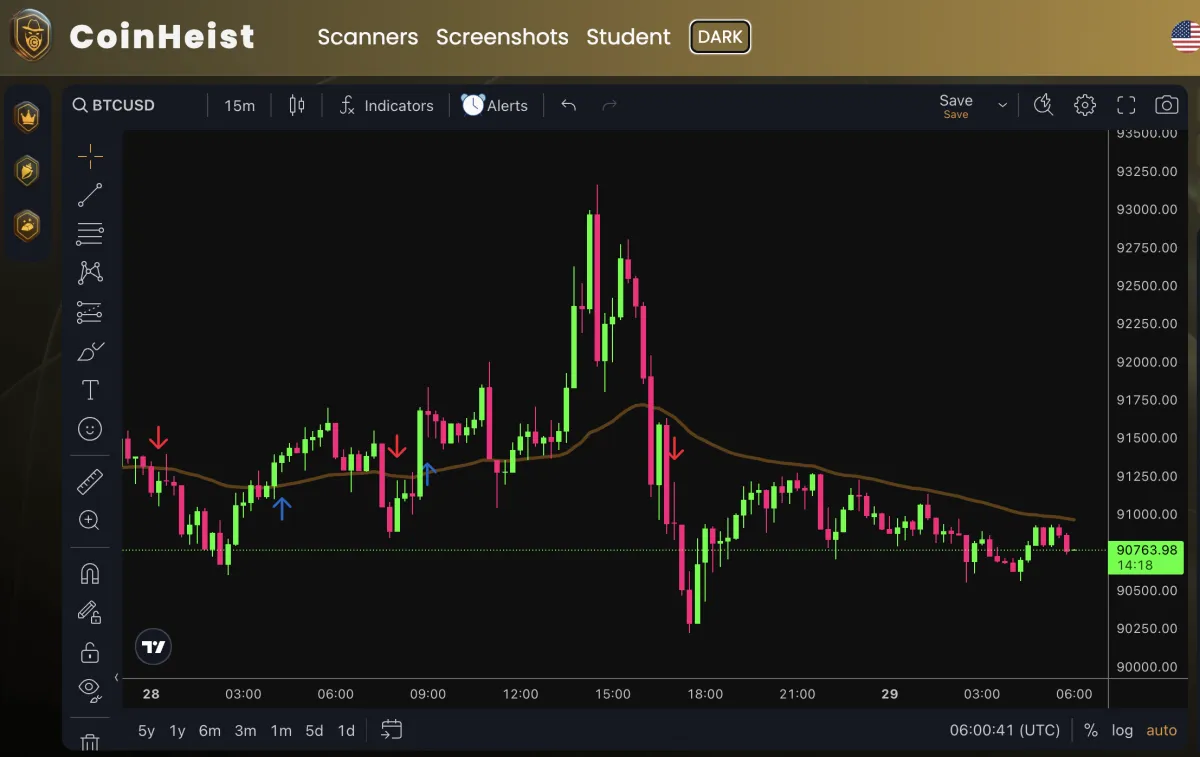Toggle magnet mode for drawings
The image size is (1200, 757).
(x=90, y=574)
